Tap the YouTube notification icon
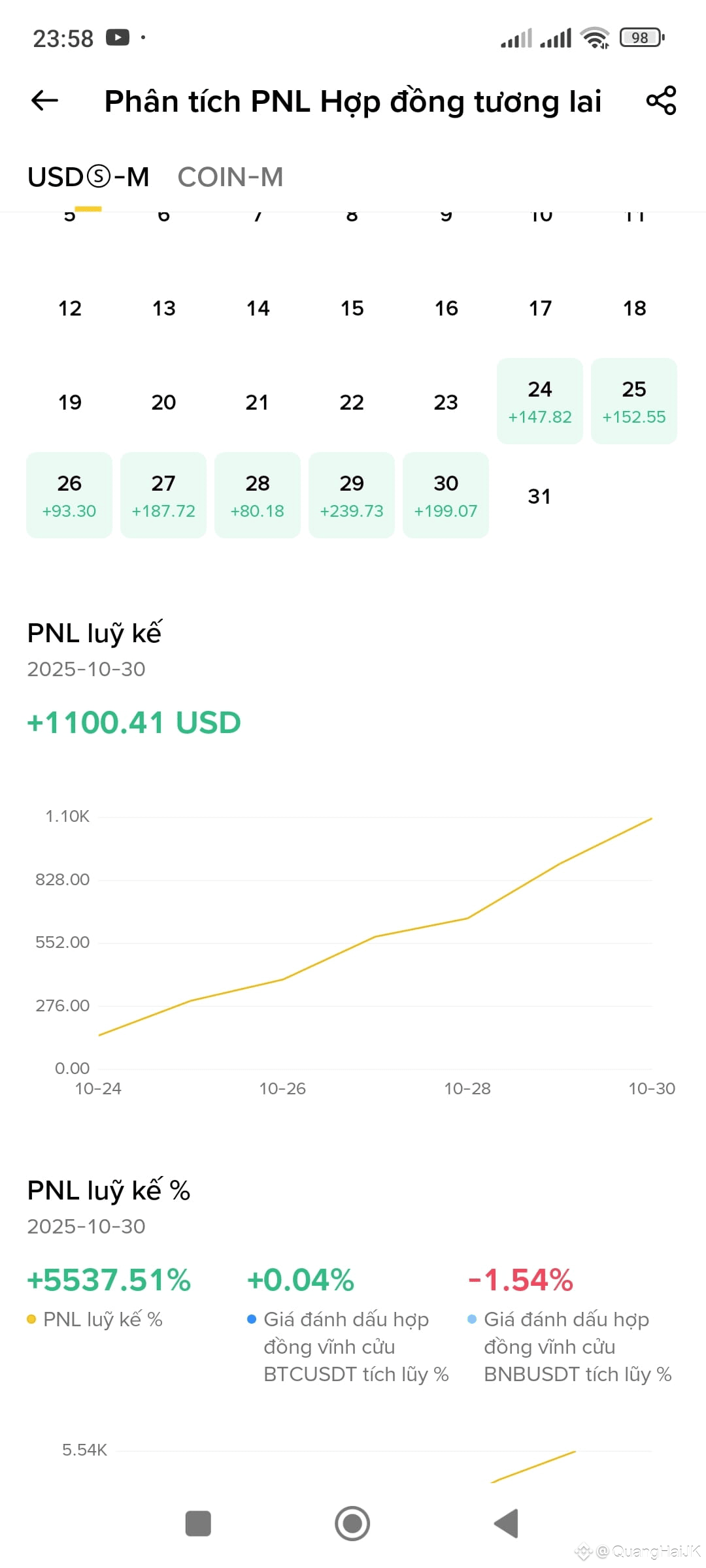This screenshot has width=706, height=1568. [118, 38]
